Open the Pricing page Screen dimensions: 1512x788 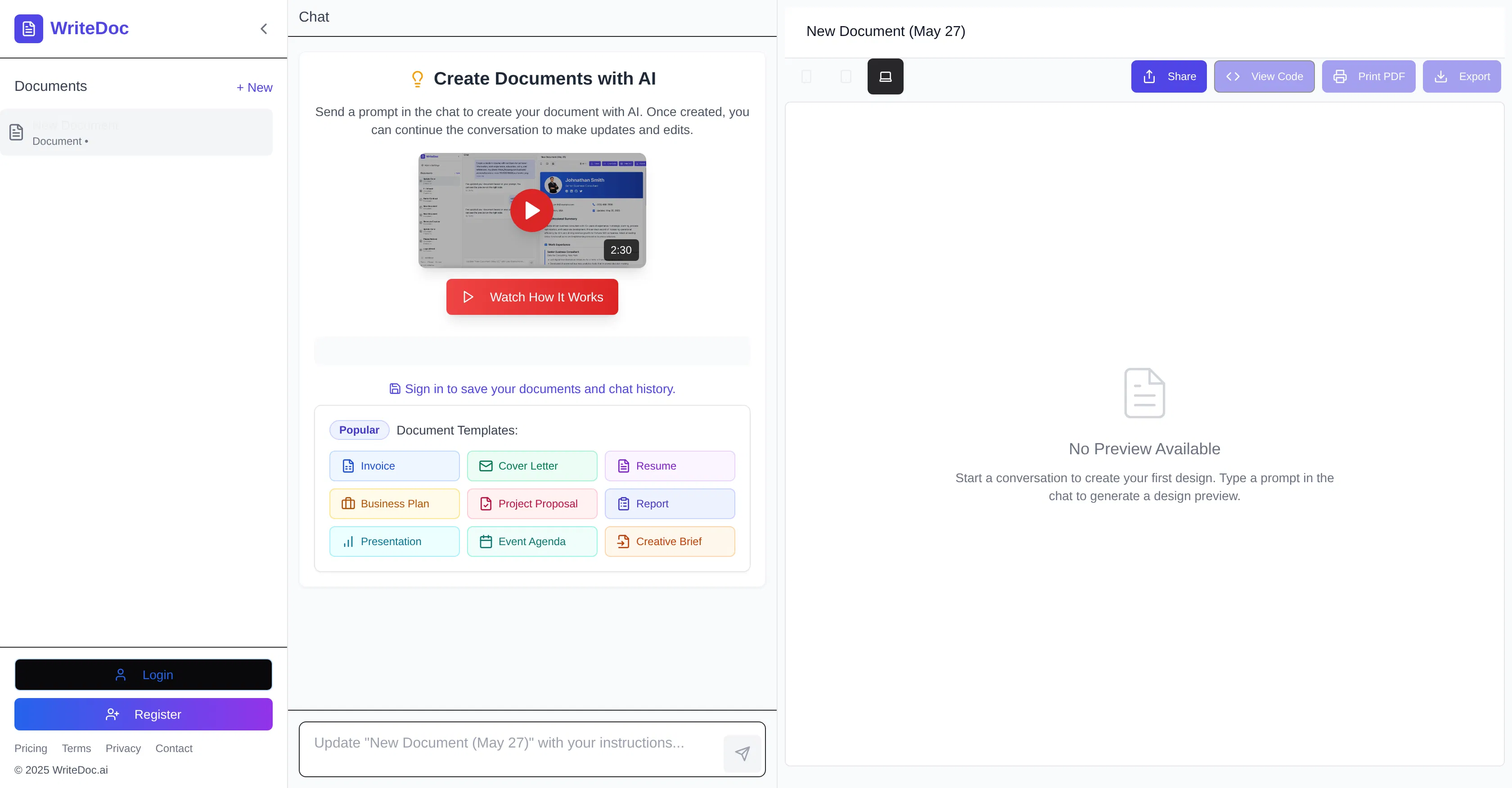tap(31, 748)
